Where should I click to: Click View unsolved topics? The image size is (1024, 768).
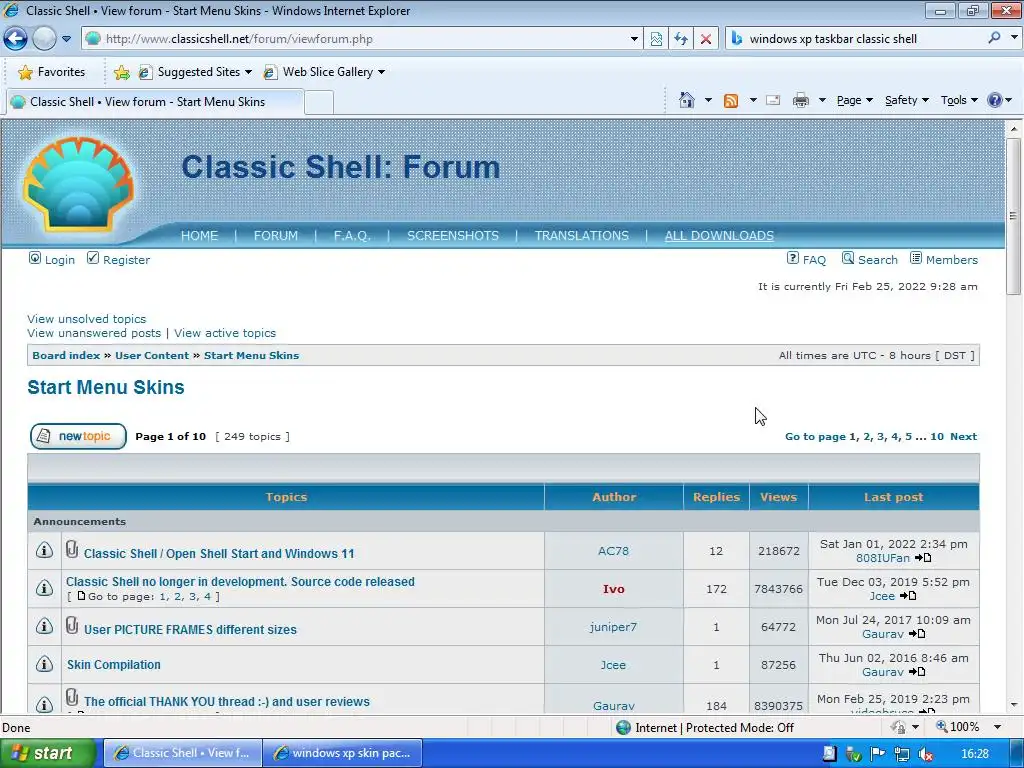(x=87, y=319)
